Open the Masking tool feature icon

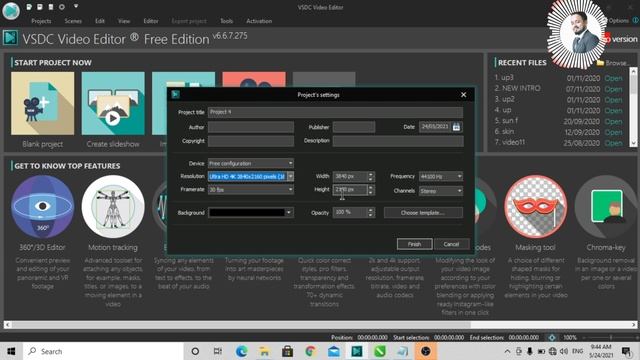coord(536,207)
